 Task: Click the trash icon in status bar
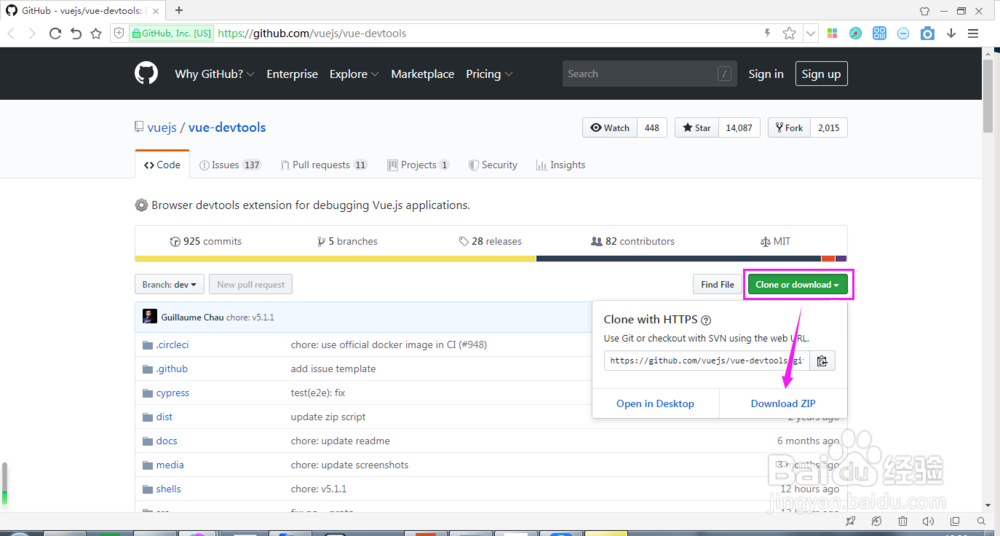click(x=903, y=521)
